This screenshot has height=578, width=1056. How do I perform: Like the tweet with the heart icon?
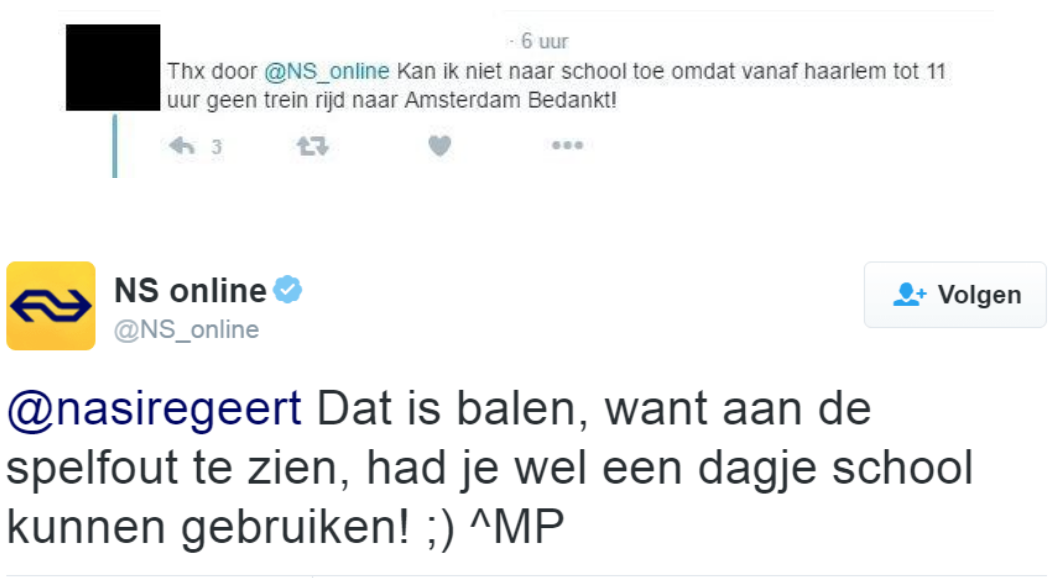click(x=440, y=147)
